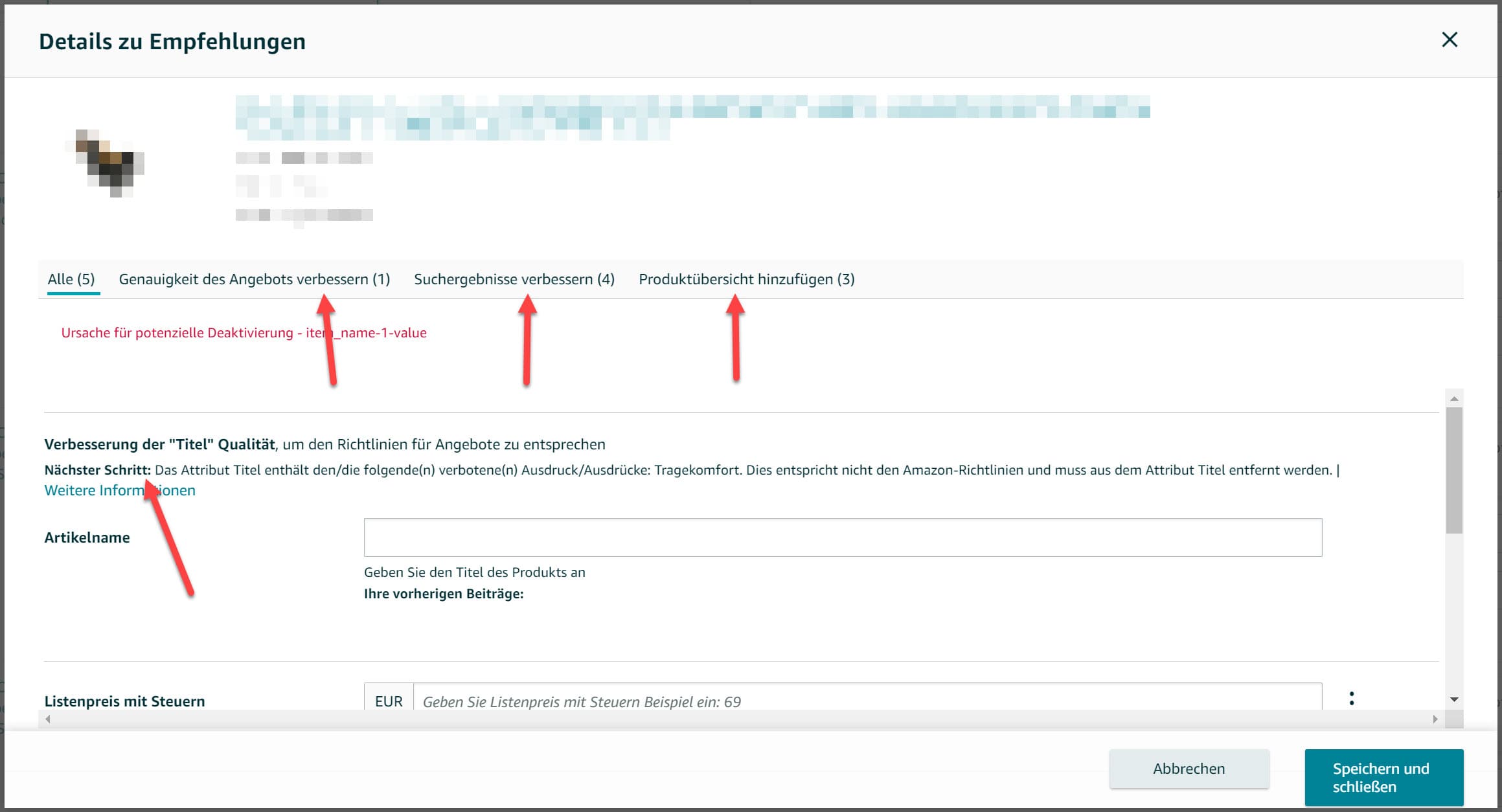This screenshot has width=1502, height=812.
Task: Go to Produktübersicht hinzufügen (3) tab
Action: (x=747, y=279)
